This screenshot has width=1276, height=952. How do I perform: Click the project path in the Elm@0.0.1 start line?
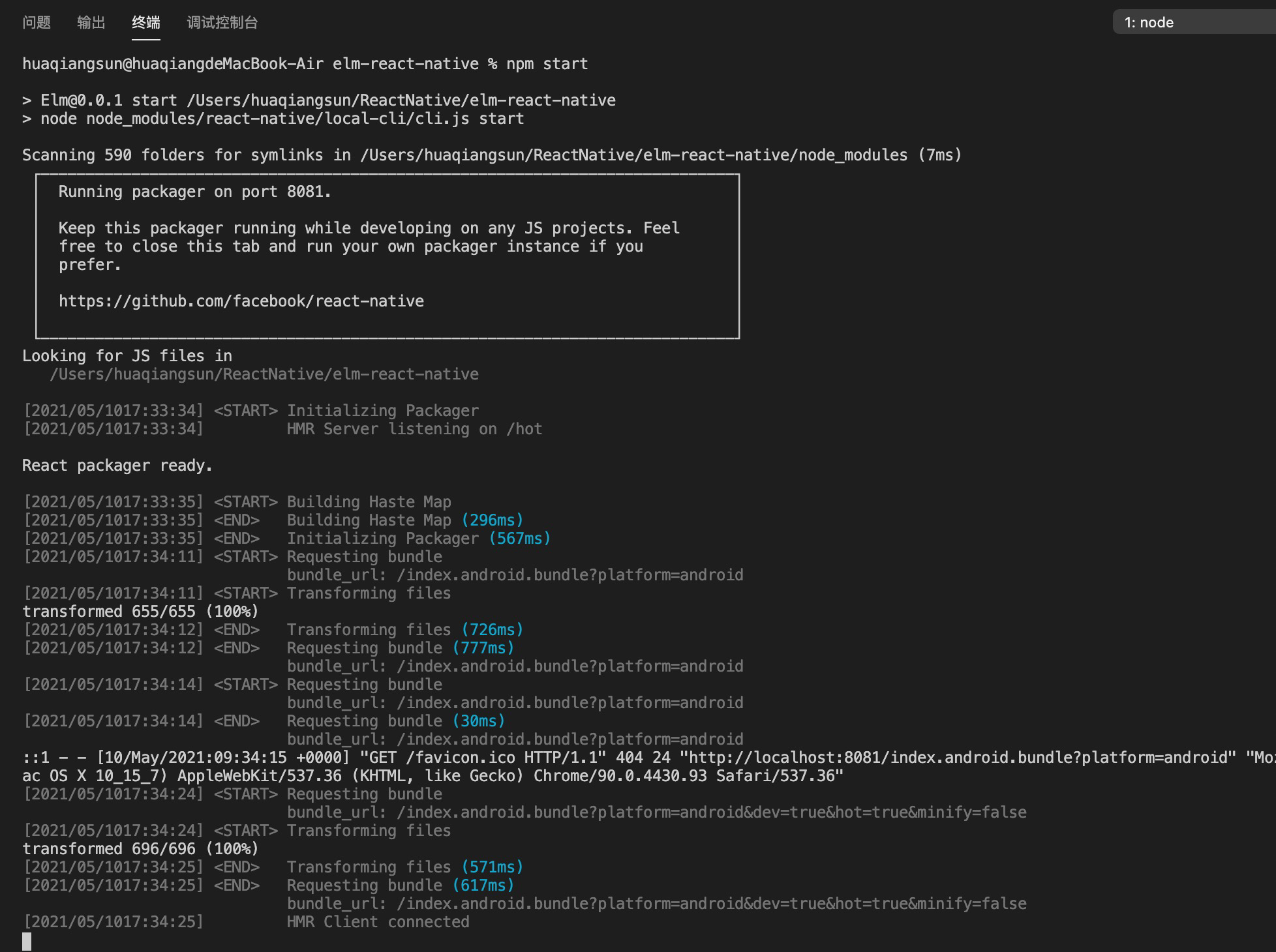click(401, 100)
